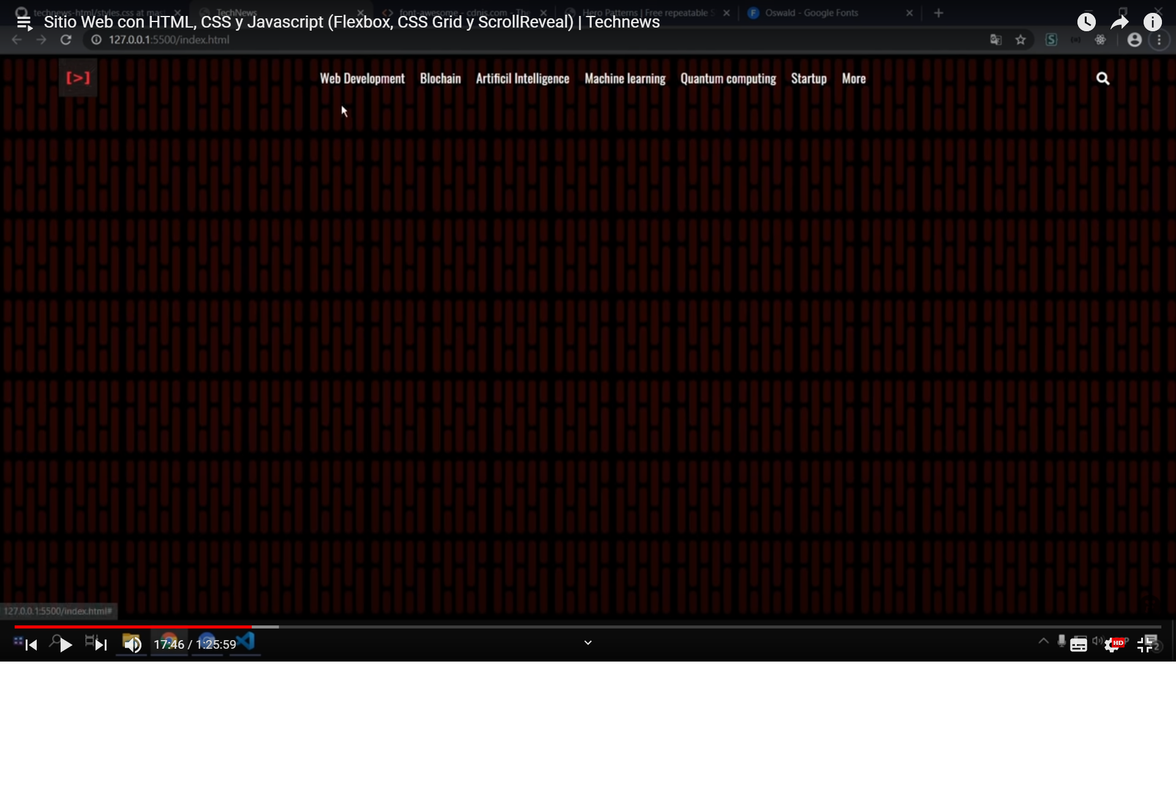The image size is (1176, 800).
Task: Click the red [>] site logo
Action: tap(78, 77)
